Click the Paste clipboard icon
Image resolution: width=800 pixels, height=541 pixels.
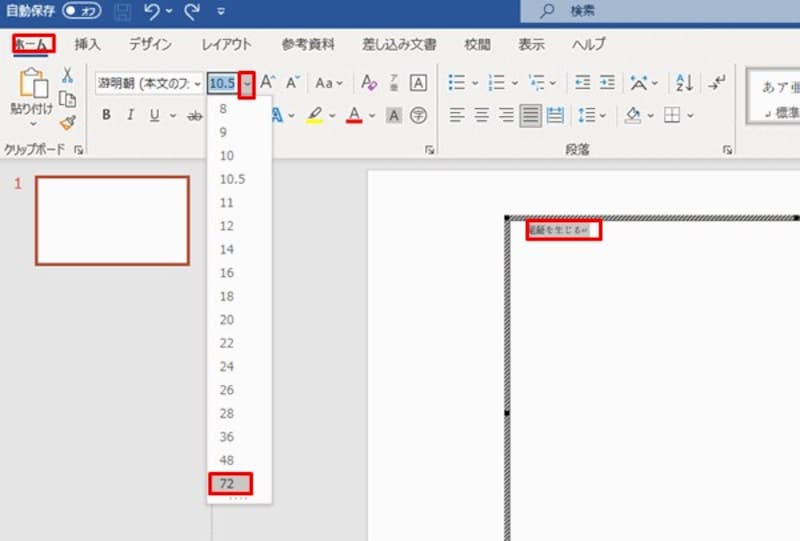pyautogui.click(x=33, y=83)
